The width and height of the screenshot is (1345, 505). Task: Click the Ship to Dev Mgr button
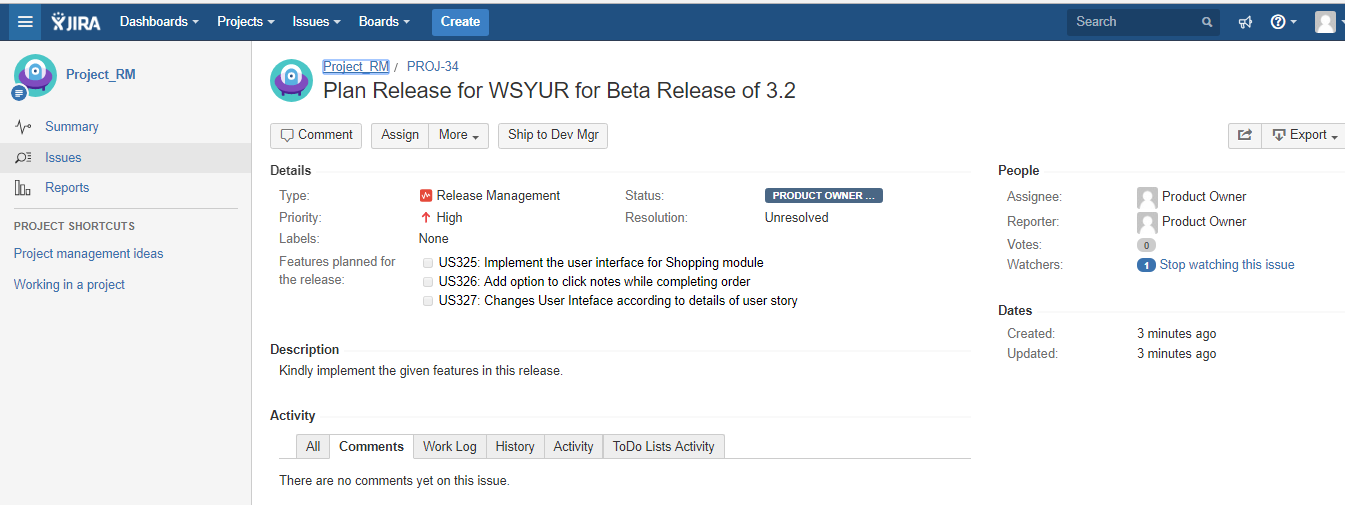coord(553,135)
